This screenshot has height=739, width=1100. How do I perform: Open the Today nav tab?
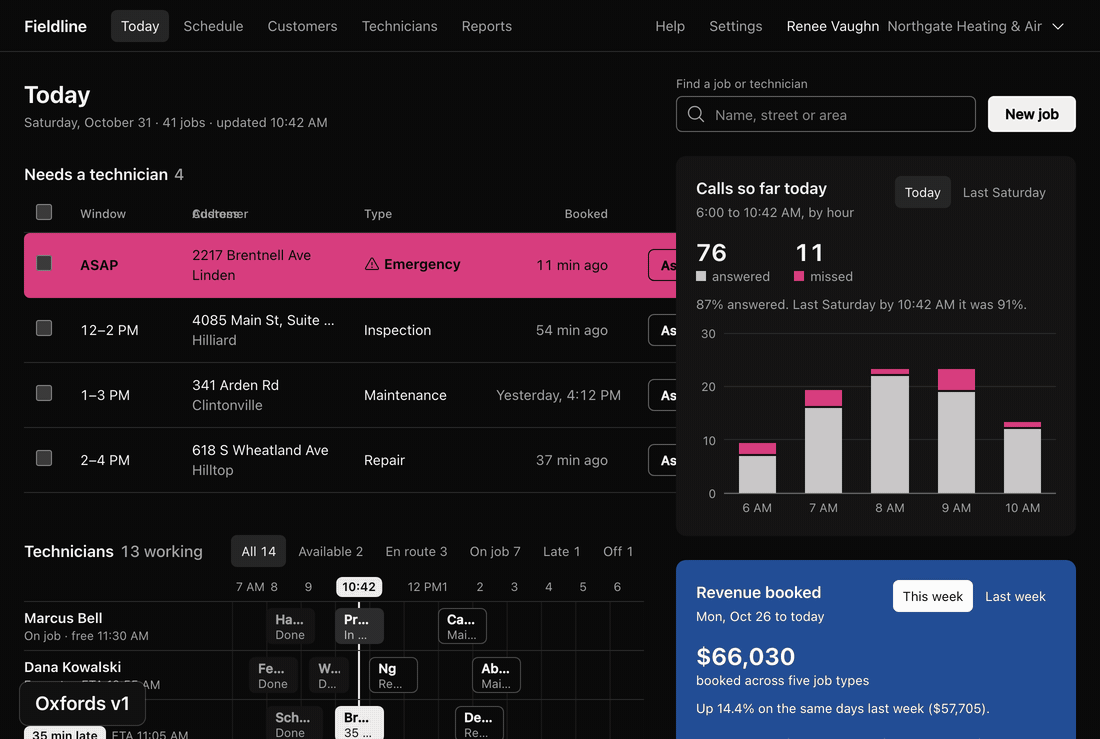point(140,26)
